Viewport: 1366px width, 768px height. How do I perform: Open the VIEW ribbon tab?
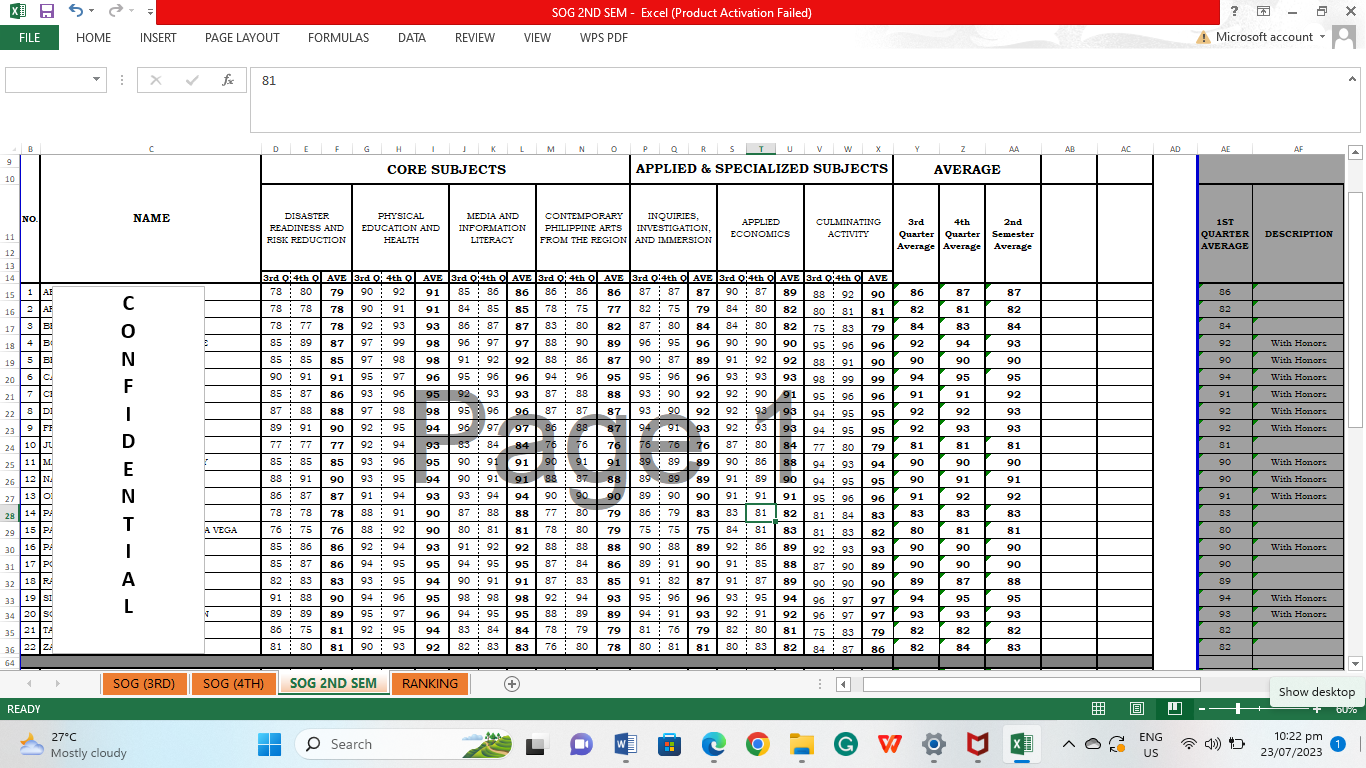click(537, 37)
